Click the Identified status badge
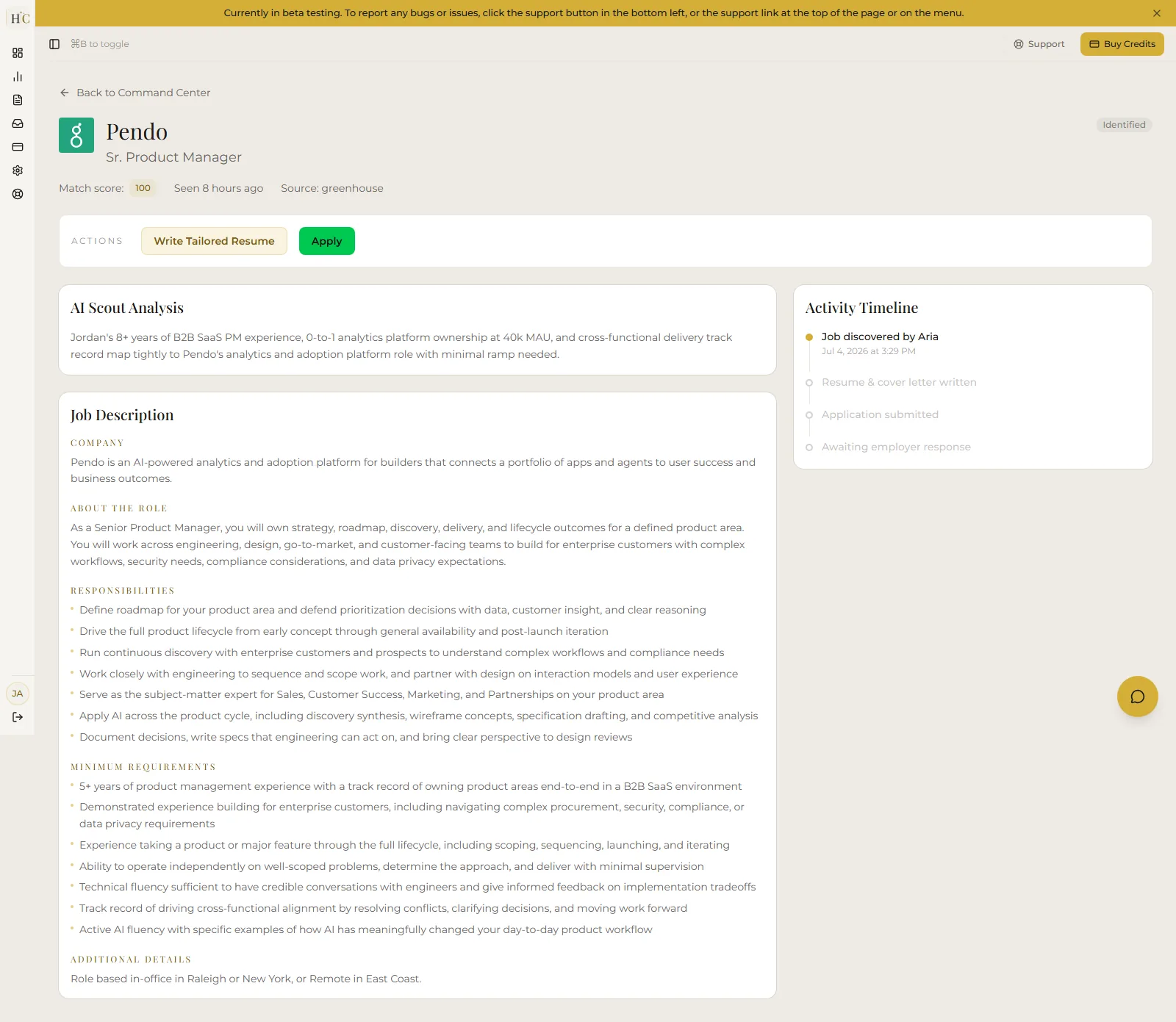1176x1022 pixels. [1124, 125]
